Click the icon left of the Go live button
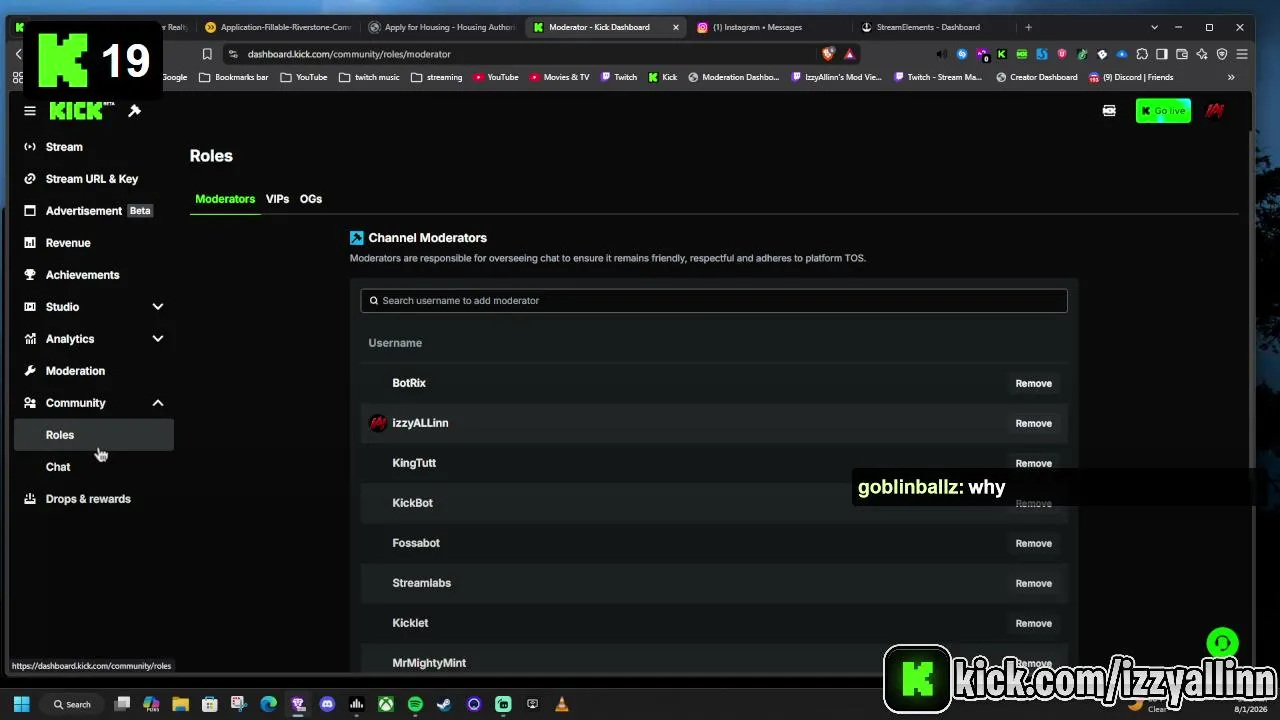The image size is (1280, 720). click(x=1109, y=111)
